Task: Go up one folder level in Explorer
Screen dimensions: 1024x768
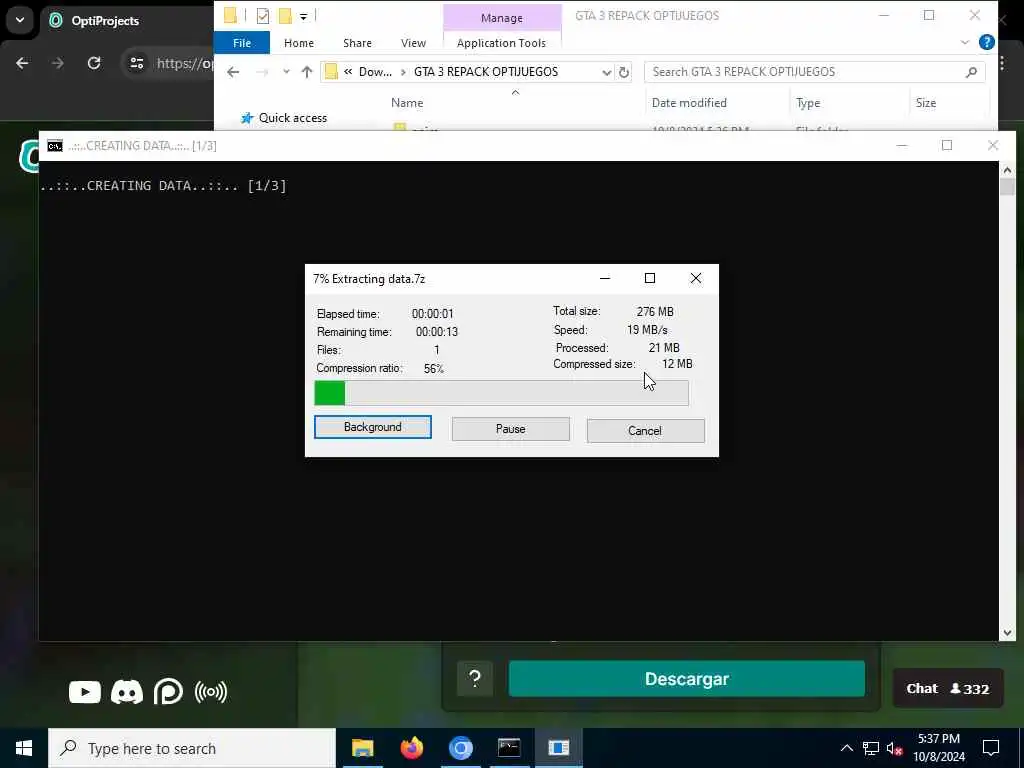Action: pos(307,72)
